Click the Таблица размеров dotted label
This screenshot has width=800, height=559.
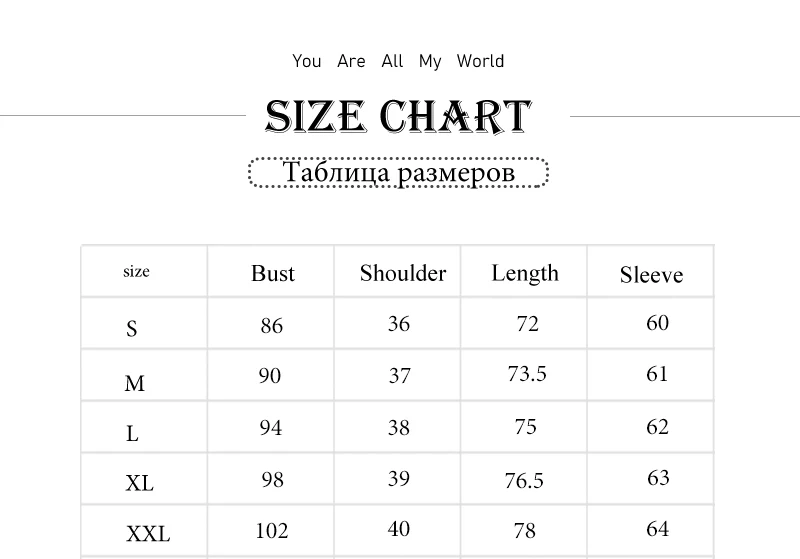point(398,172)
